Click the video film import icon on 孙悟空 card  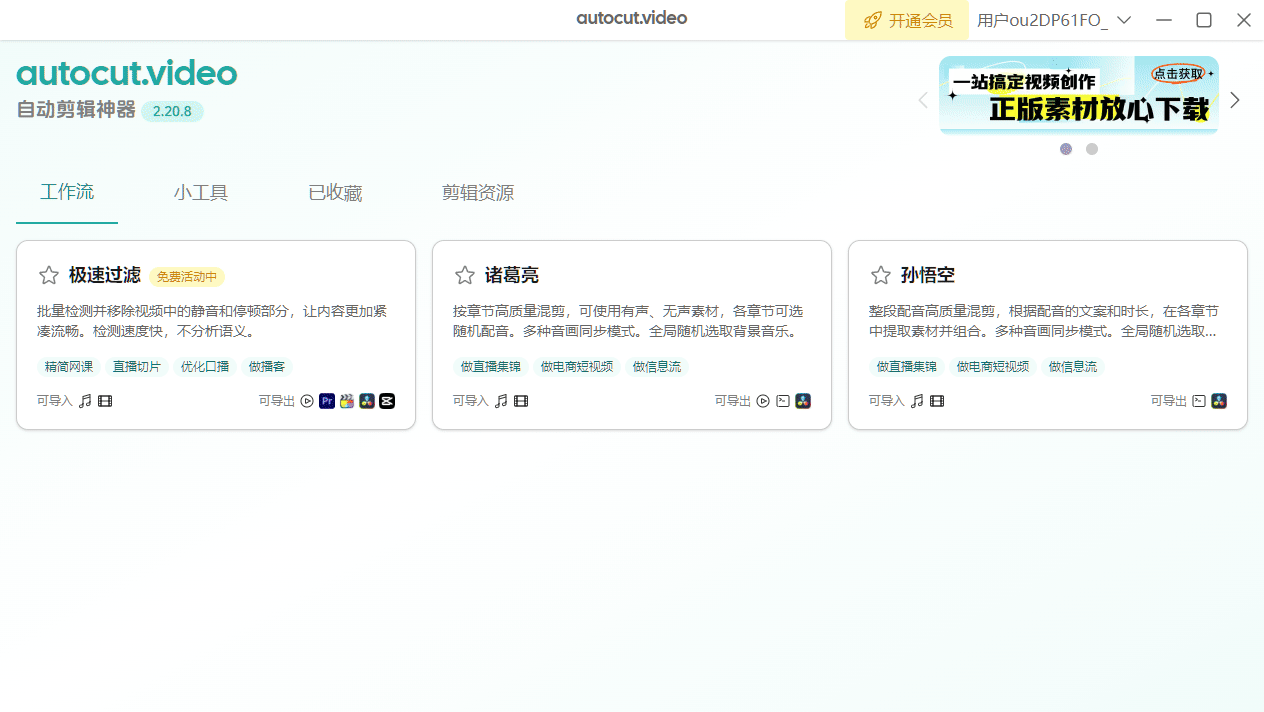coord(937,401)
